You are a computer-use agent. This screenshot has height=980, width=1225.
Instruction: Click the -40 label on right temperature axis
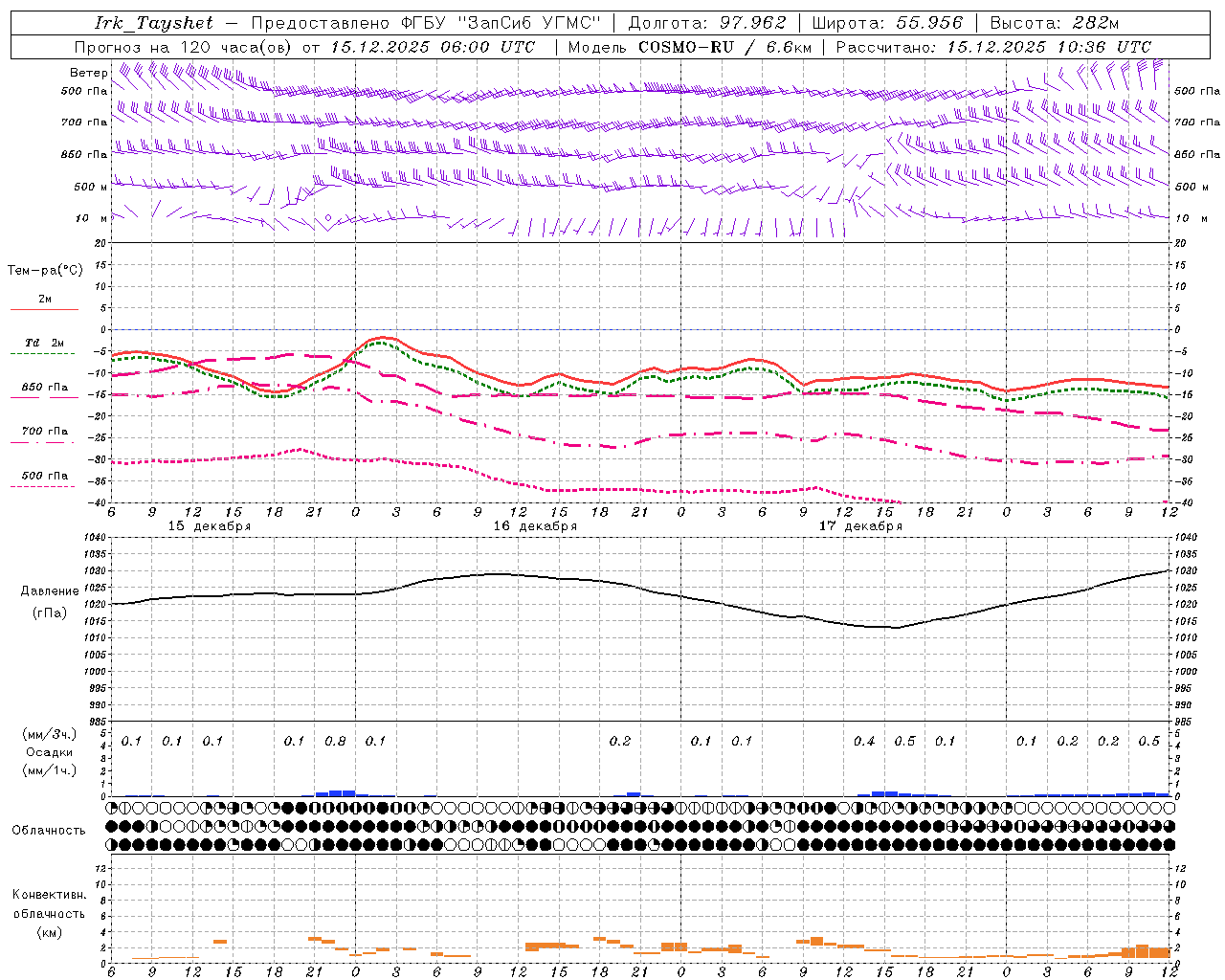(x=1183, y=503)
